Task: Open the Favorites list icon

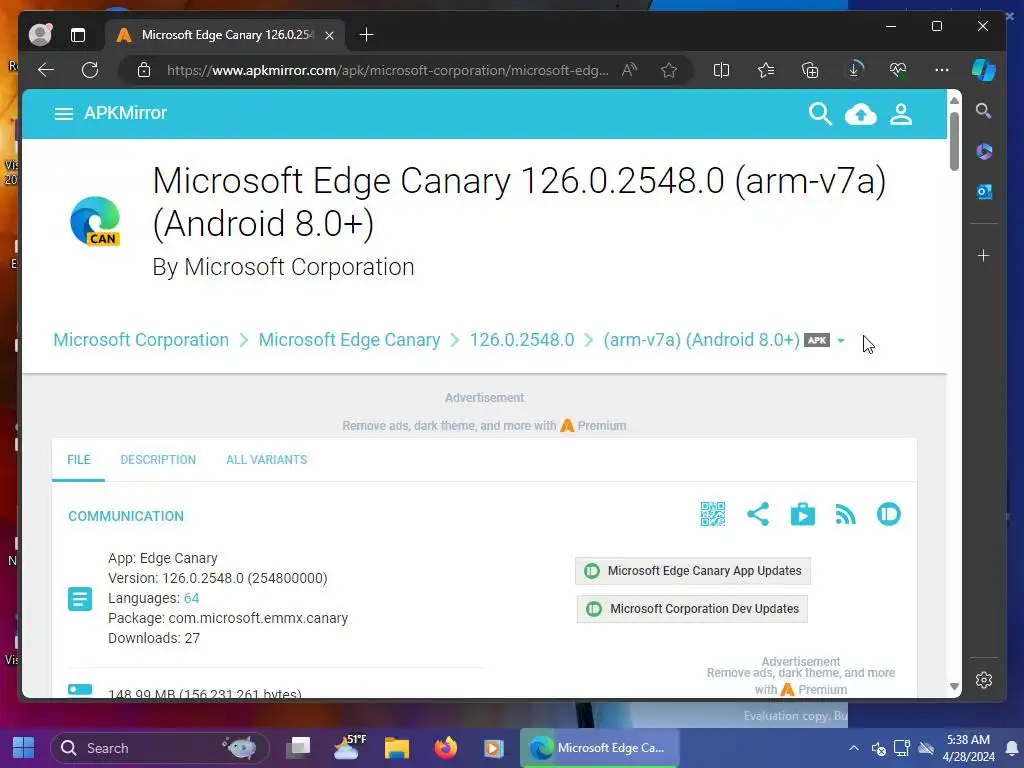Action: [766, 70]
